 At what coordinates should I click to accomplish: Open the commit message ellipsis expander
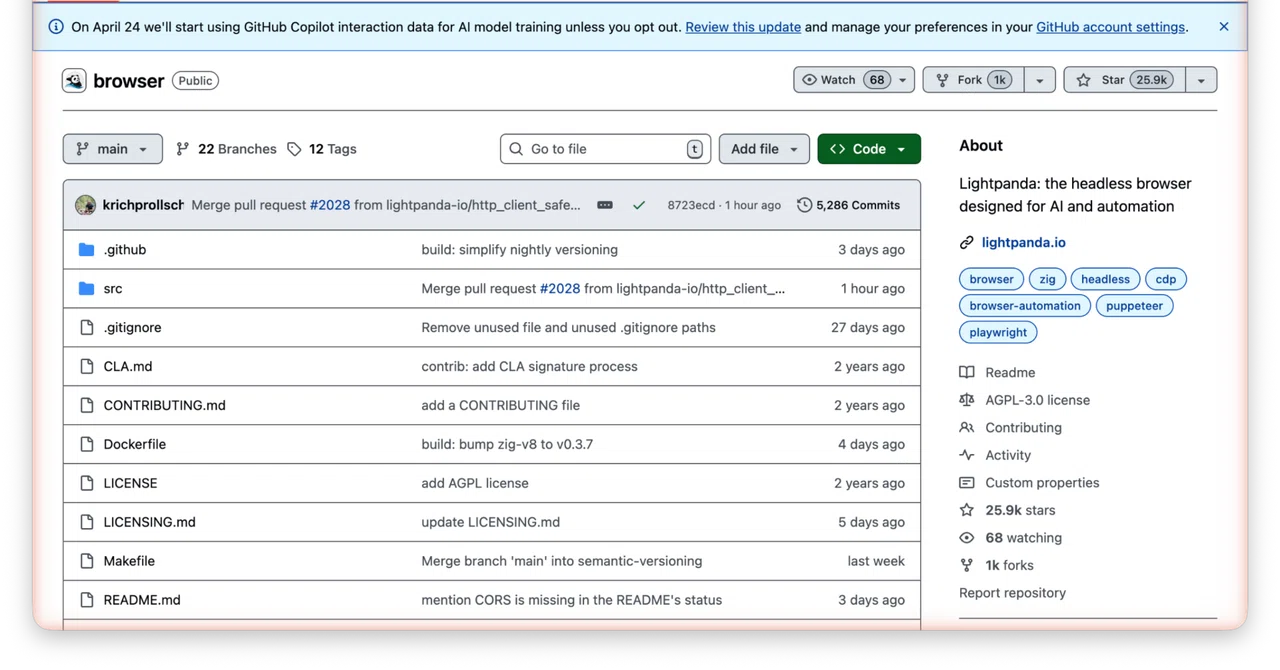pos(605,205)
